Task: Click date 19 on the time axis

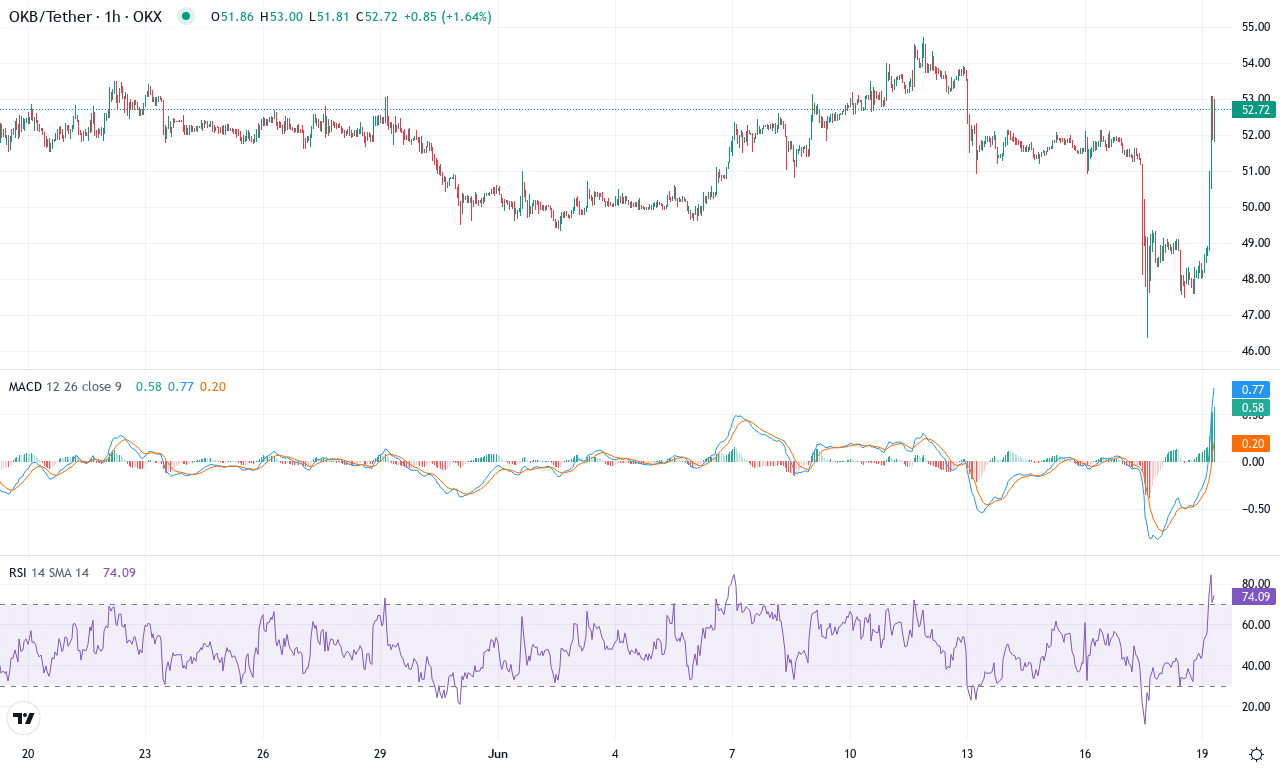Action: 1202,754
